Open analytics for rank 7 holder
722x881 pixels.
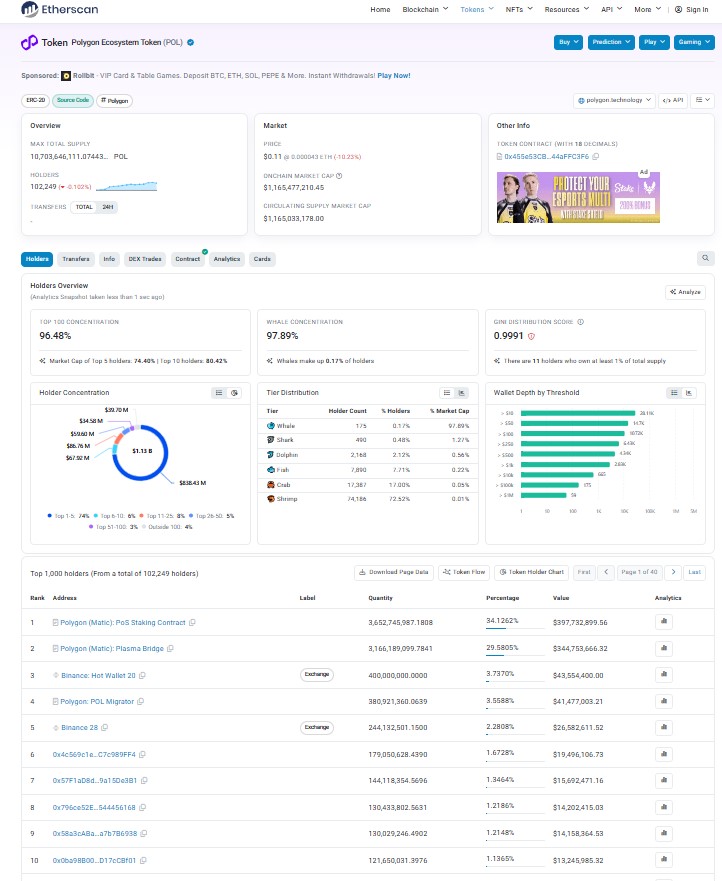(664, 780)
